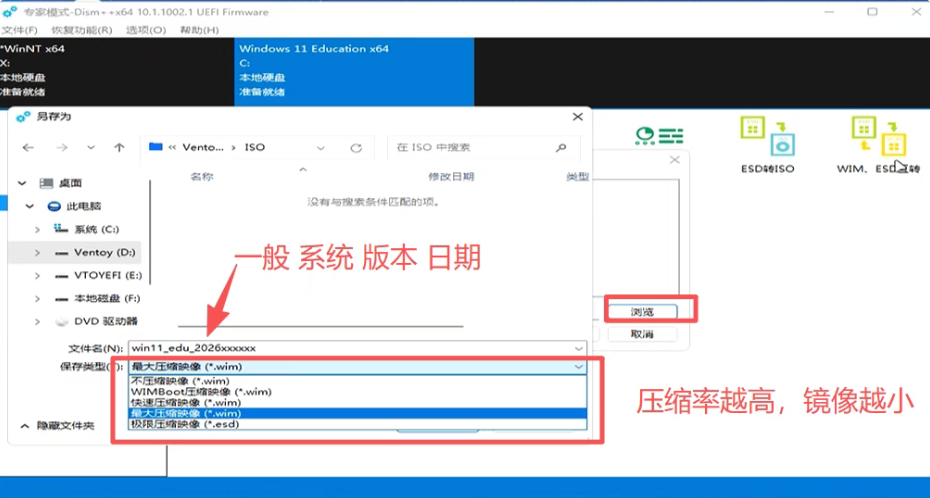This screenshot has height=498, width=930.
Task: Sort files by 名称 column
Action: point(202,177)
